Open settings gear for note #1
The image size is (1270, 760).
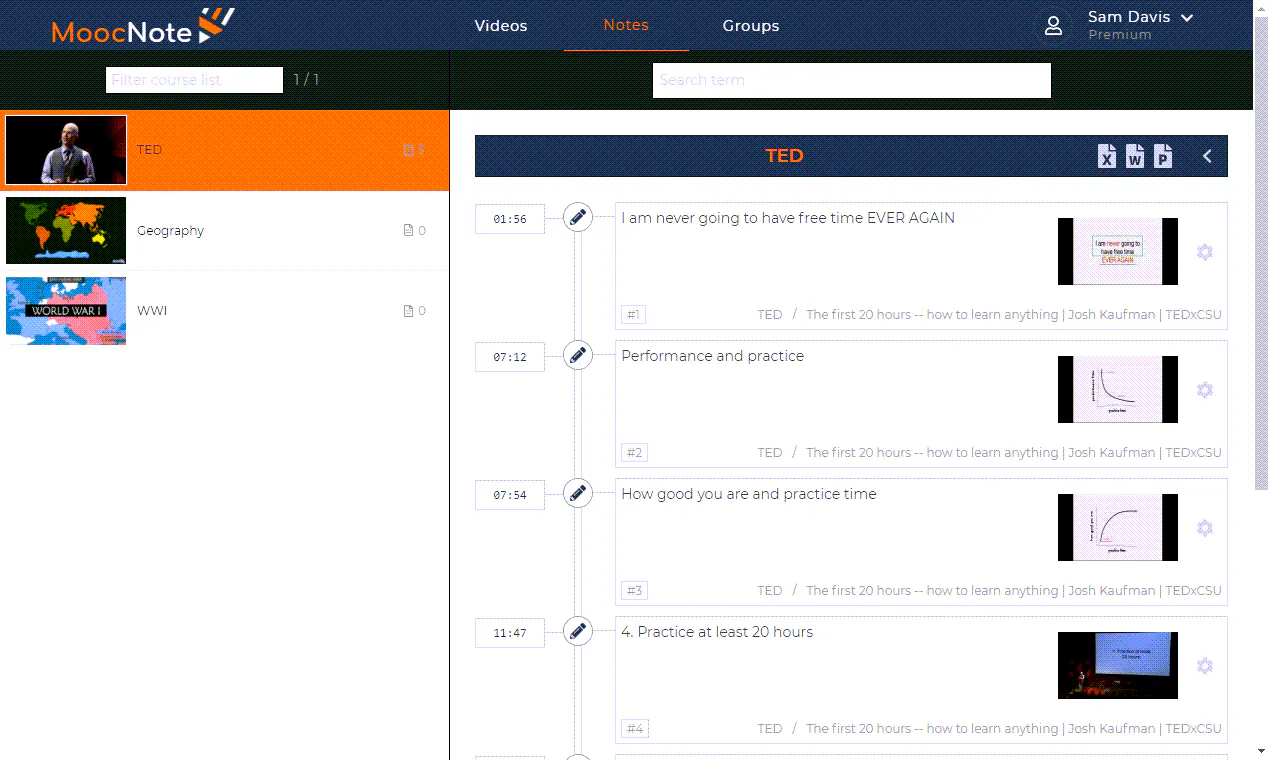1205,252
